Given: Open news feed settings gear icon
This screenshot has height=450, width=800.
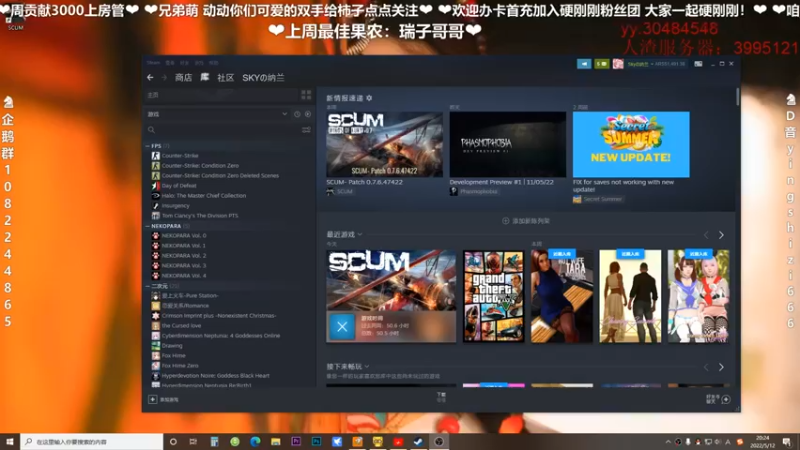Looking at the screenshot, I should pyautogui.click(x=369, y=98).
